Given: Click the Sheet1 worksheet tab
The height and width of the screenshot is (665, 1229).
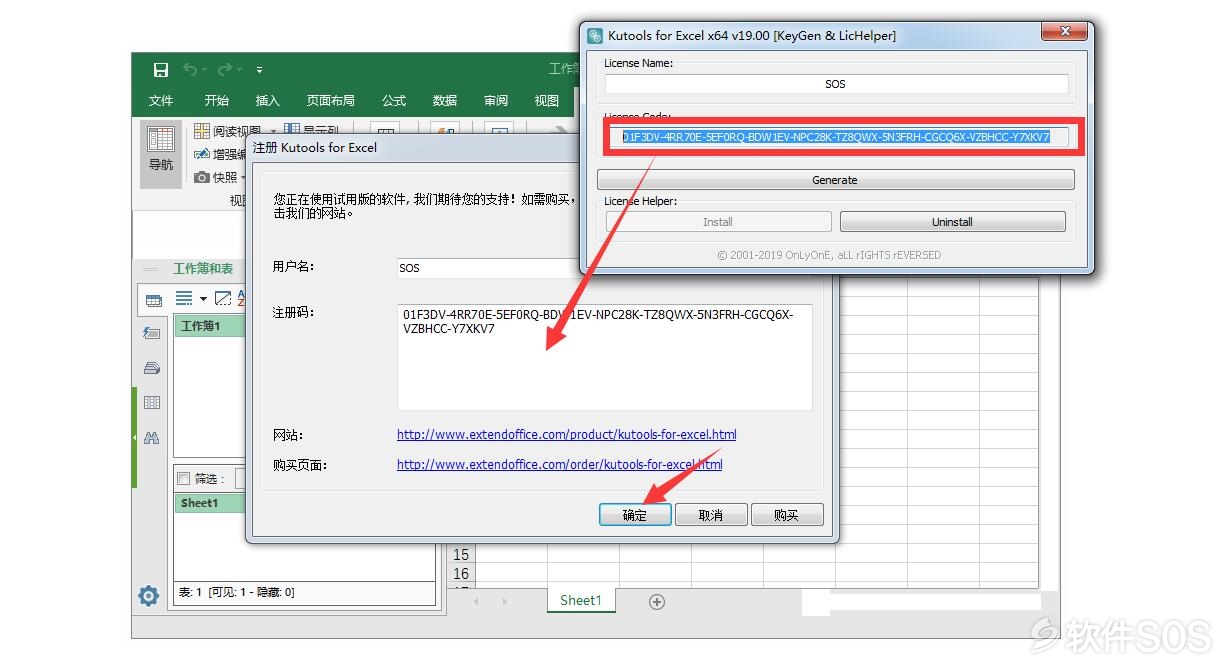Looking at the screenshot, I should (581, 600).
